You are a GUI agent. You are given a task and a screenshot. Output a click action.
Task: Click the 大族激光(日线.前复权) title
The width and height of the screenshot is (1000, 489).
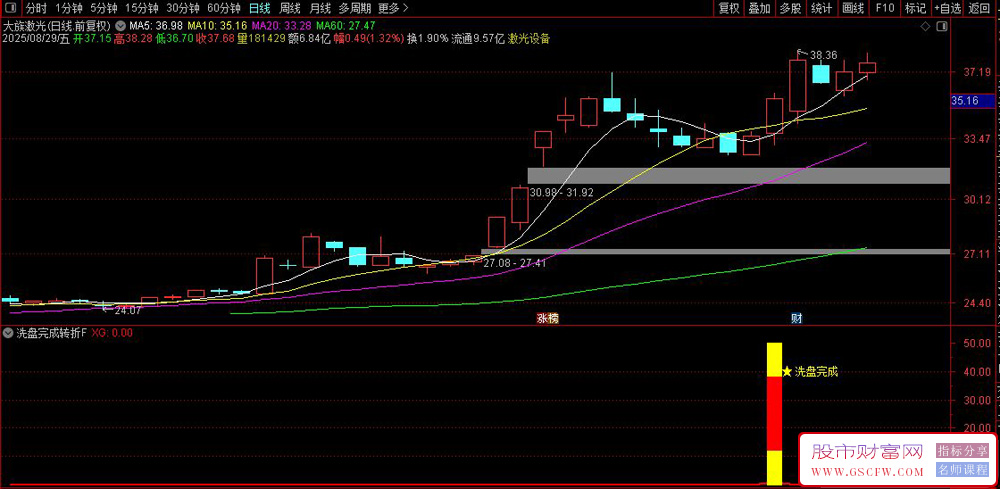click(56, 26)
